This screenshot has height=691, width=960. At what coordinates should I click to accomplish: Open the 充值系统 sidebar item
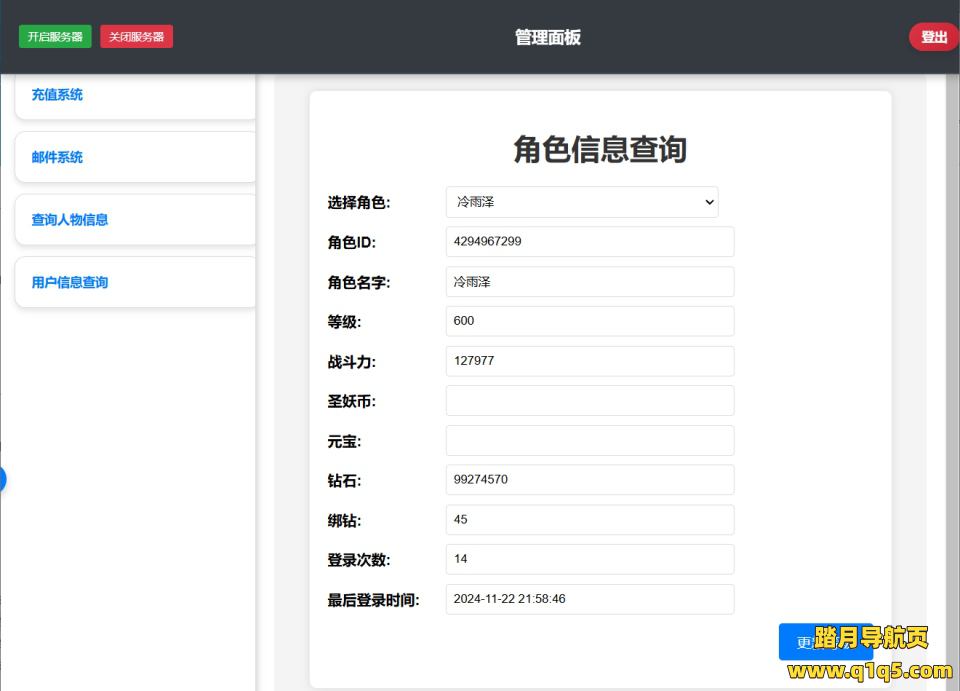pyautogui.click(x=135, y=96)
